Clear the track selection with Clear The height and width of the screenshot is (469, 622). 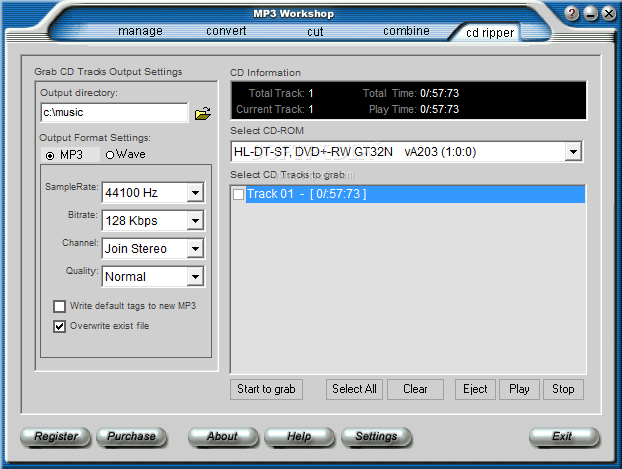pos(415,389)
